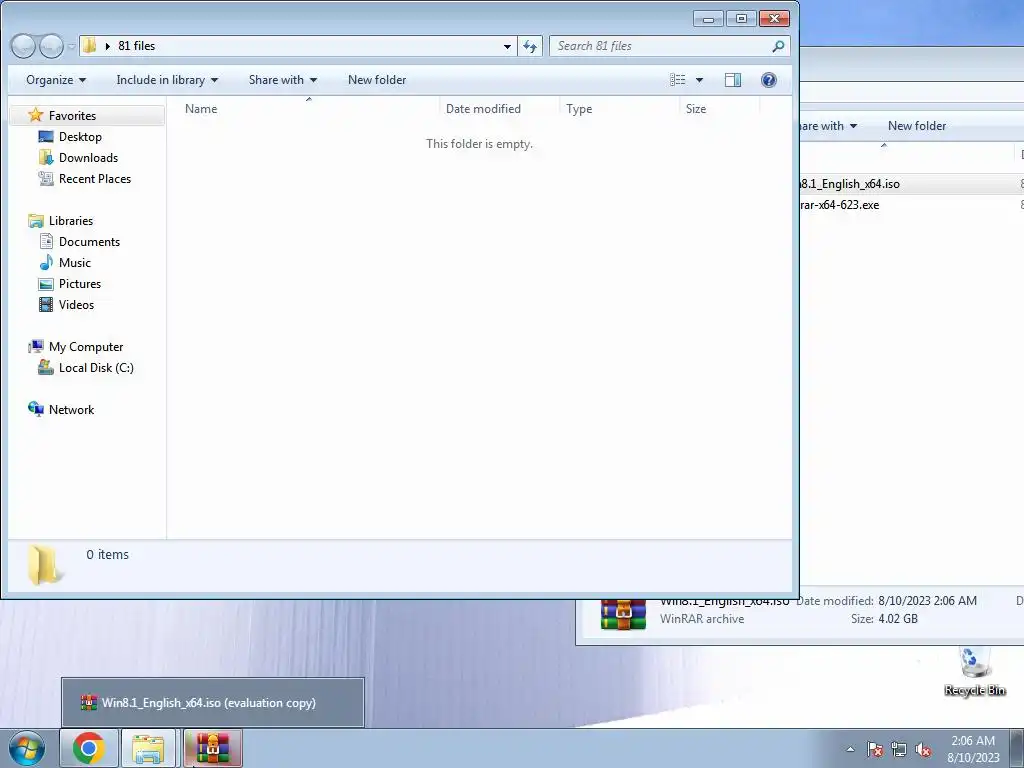Click the Videos film strip icon
This screenshot has width=1024, height=768.
coord(46,304)
